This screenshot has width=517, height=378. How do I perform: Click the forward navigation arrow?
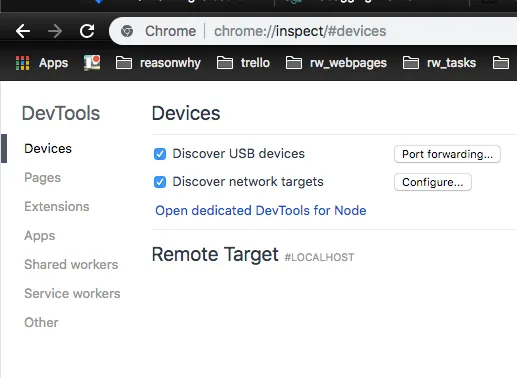coord(55,31)
